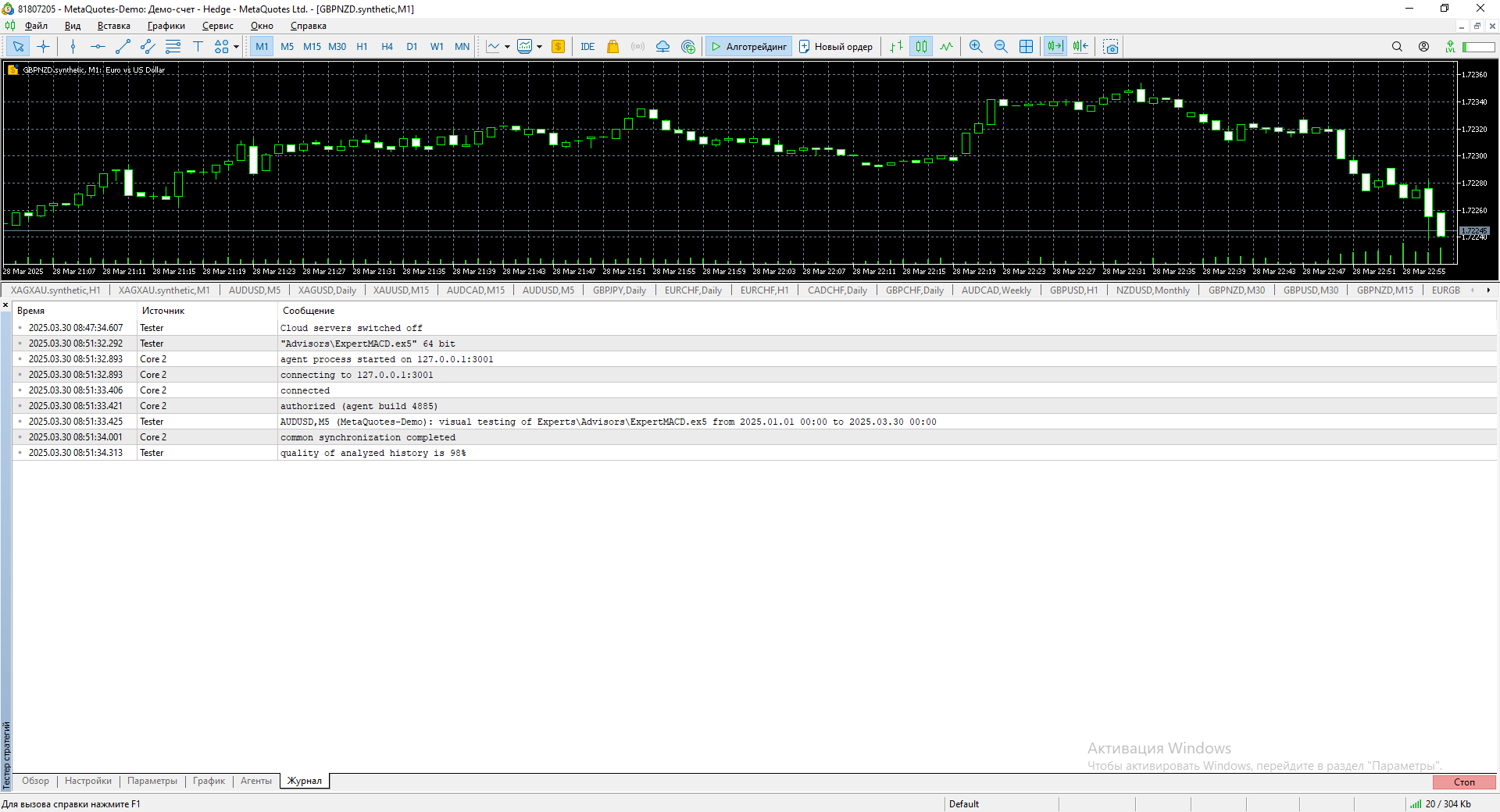Expand the chart templates dropdown arrow
This screenshot has width=1500, height=812.
click(539, 47)
